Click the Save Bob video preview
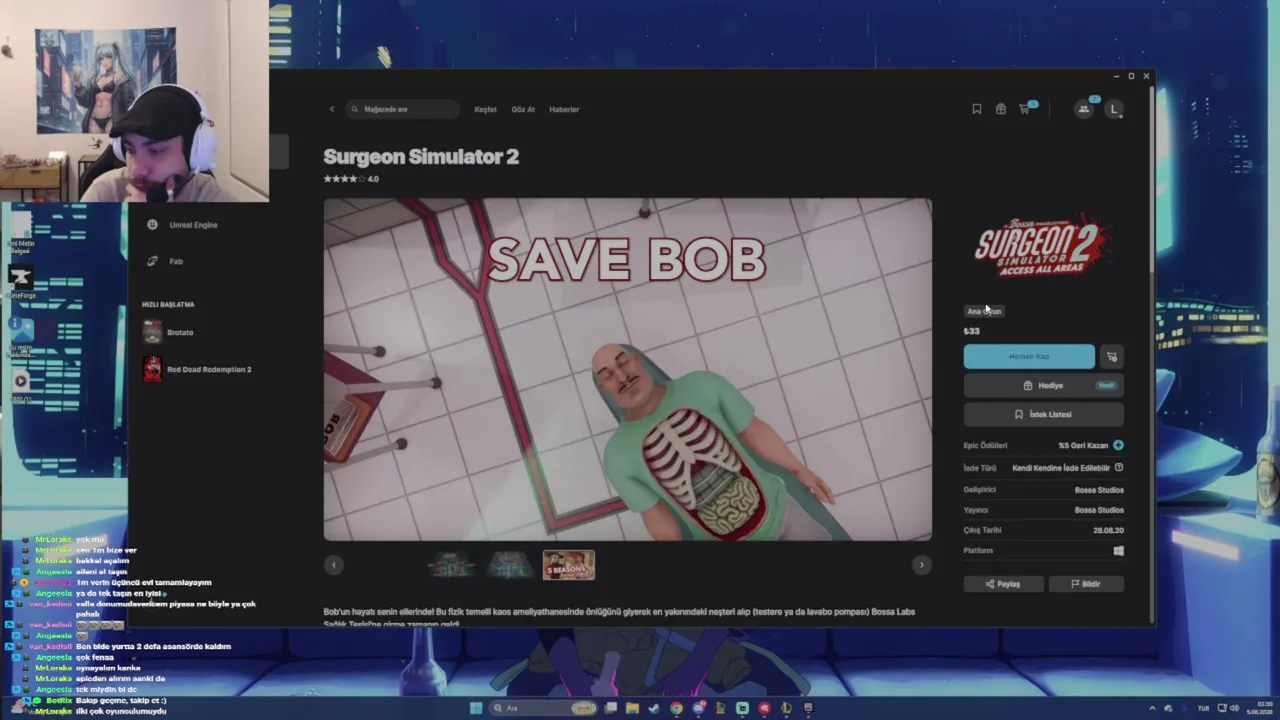This screenshot has height=720, width=1280. [x=628, y=369]
